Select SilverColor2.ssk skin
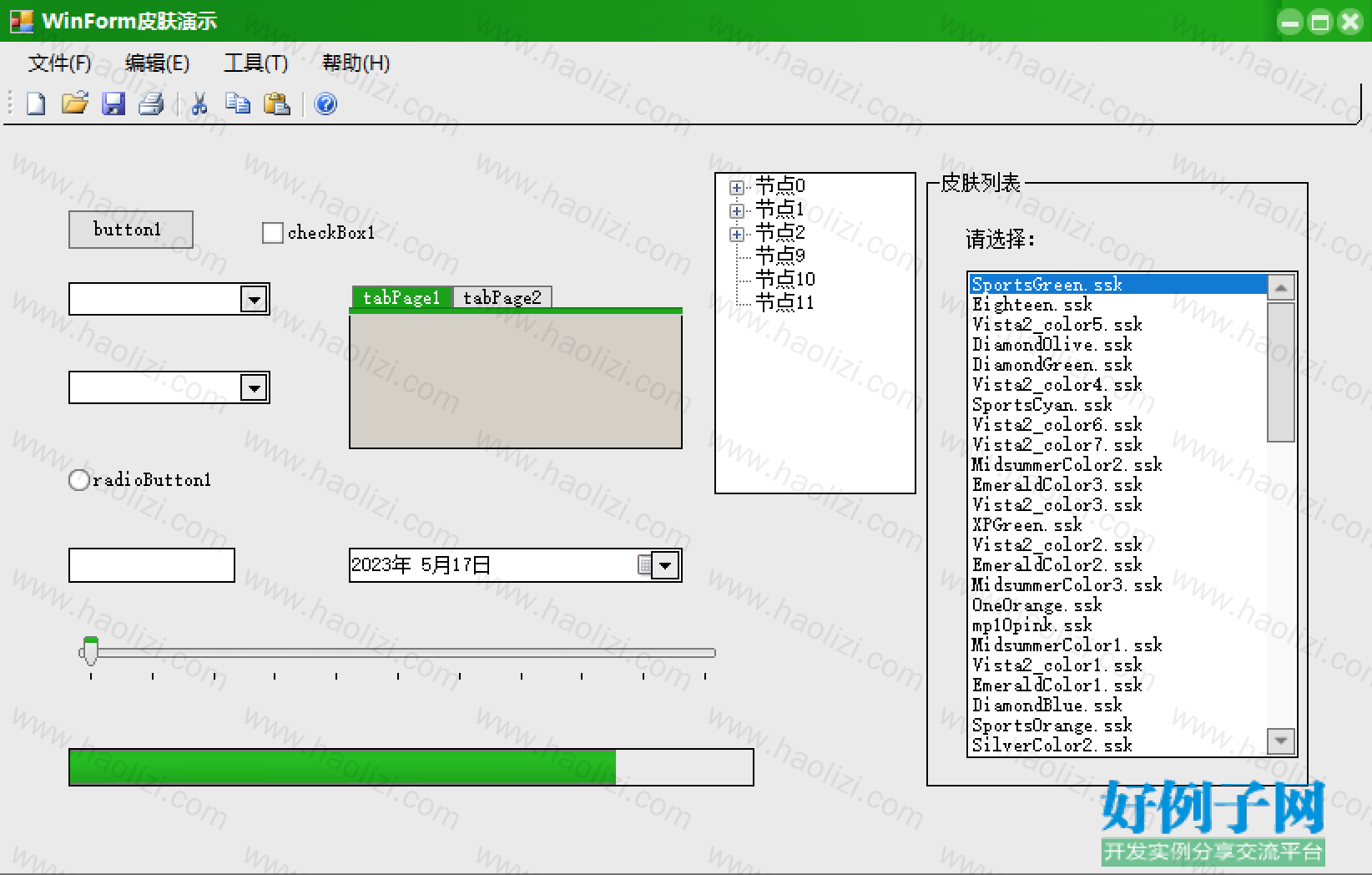This screenshot has height=875, width=1372. (x=1118, y=746)
